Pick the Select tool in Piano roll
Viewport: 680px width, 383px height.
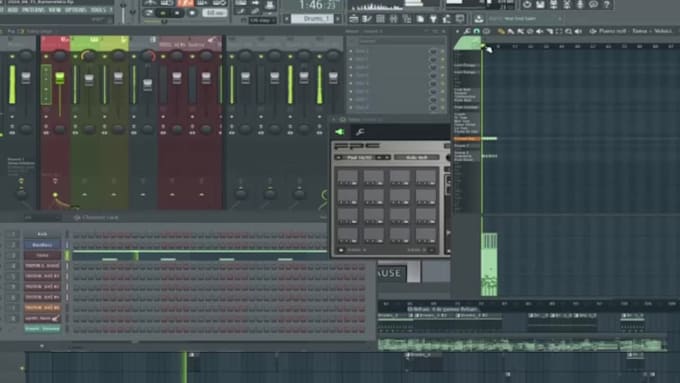(559, 31)
